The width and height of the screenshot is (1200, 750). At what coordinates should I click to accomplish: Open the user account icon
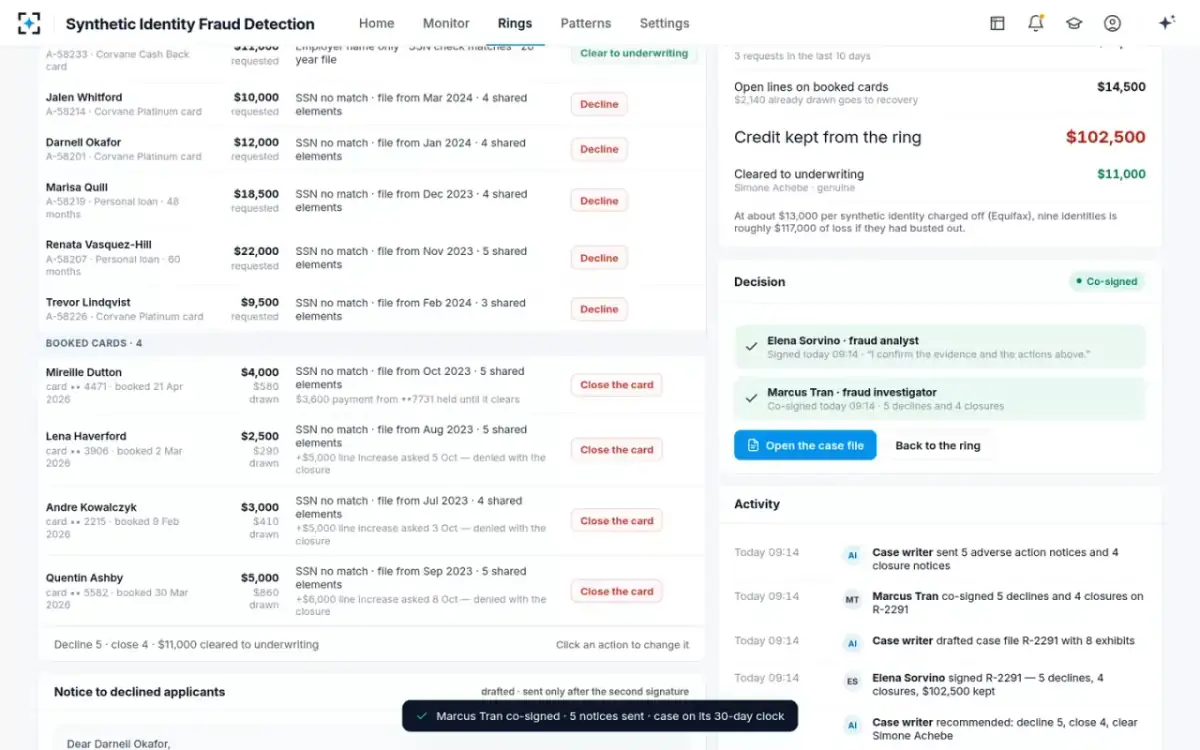pos(1112,23)
